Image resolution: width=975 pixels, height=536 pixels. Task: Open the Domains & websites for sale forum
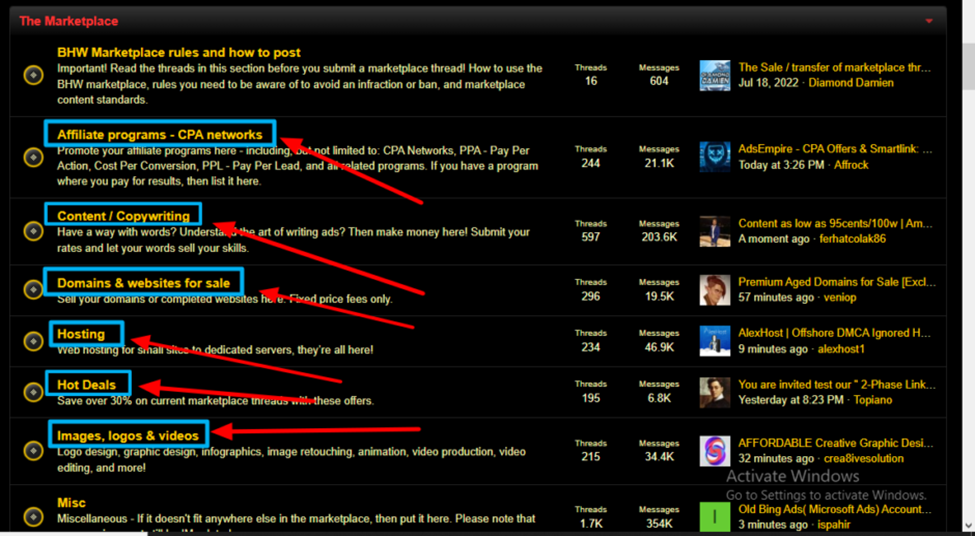coord(143,283)
